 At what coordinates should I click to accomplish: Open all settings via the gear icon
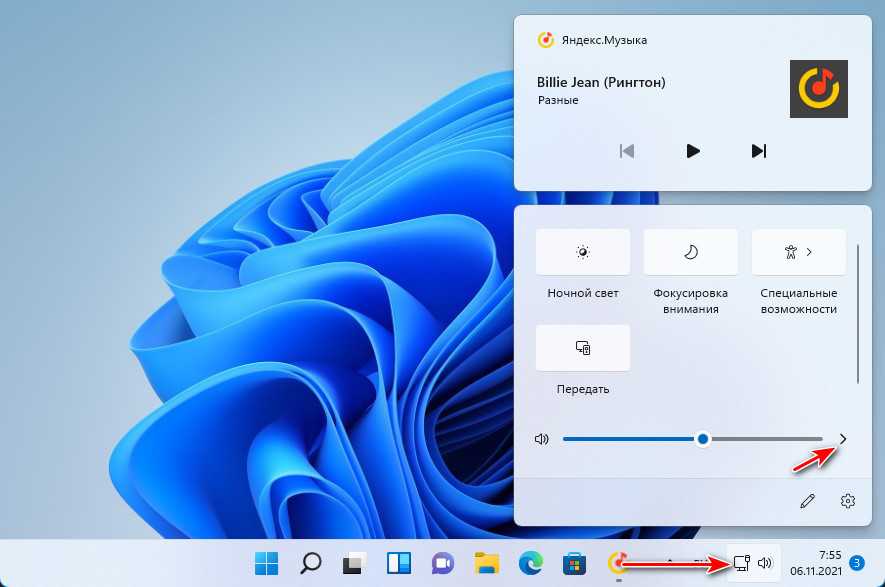tap(848, 500)
